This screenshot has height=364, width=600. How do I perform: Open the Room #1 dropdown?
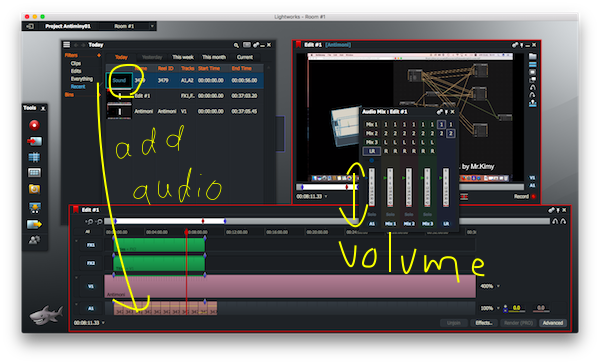coord(152,26)
